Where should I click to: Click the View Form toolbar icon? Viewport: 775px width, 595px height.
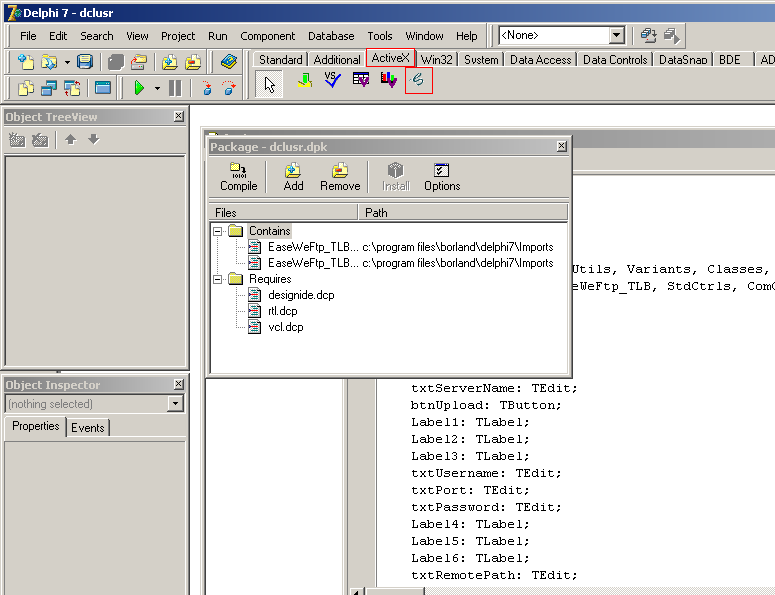48,88
